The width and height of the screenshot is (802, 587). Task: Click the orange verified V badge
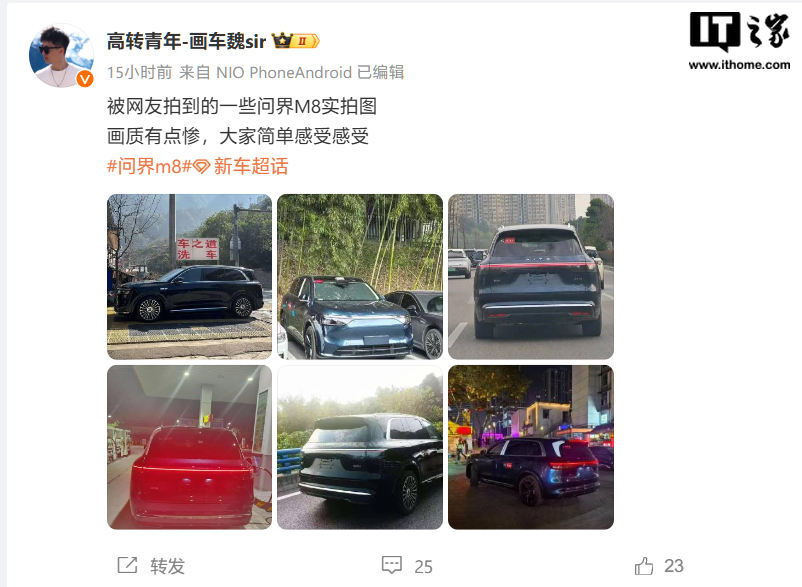[85, 79]
